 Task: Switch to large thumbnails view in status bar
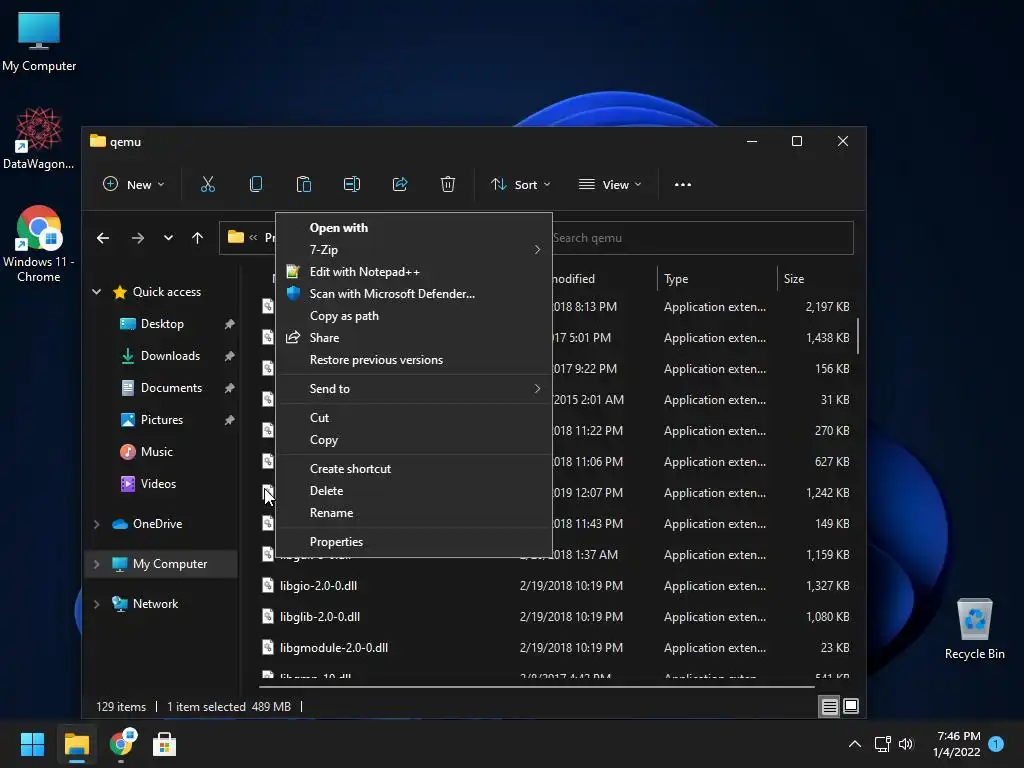pyautogui.click(x=851, y=706)
